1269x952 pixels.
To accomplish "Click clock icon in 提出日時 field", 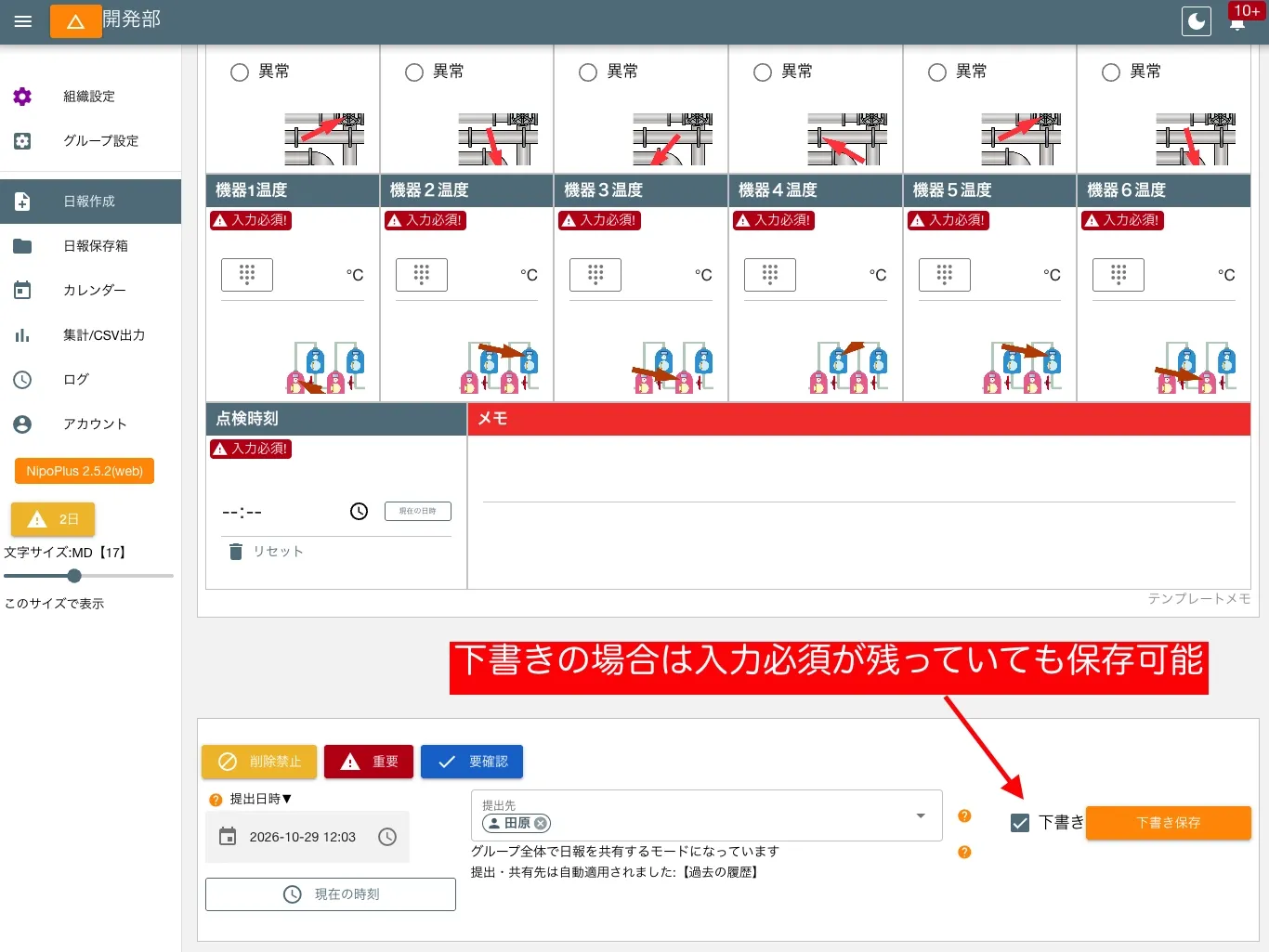I will 387,837.
